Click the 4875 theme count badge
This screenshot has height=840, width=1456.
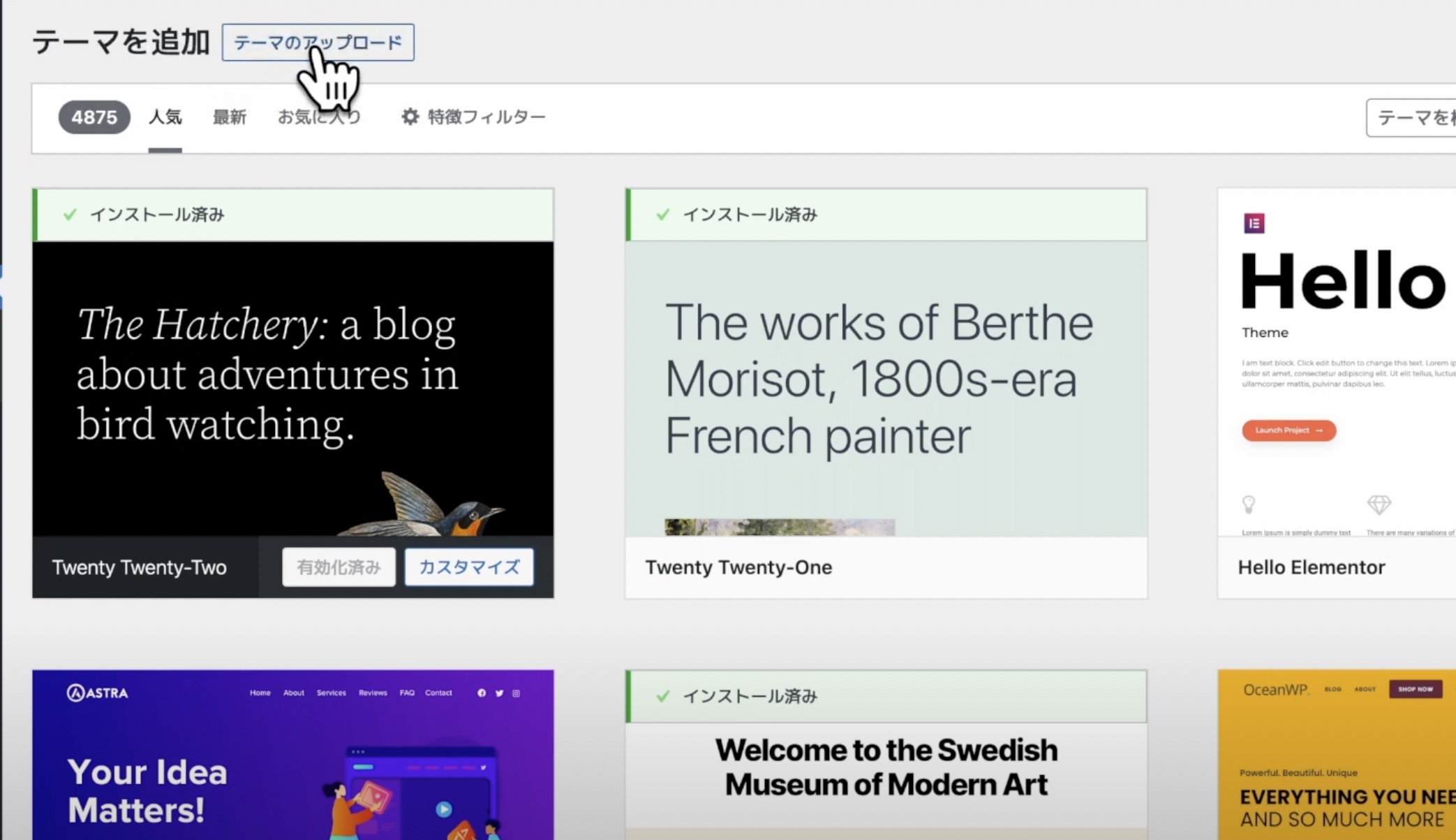94,117
